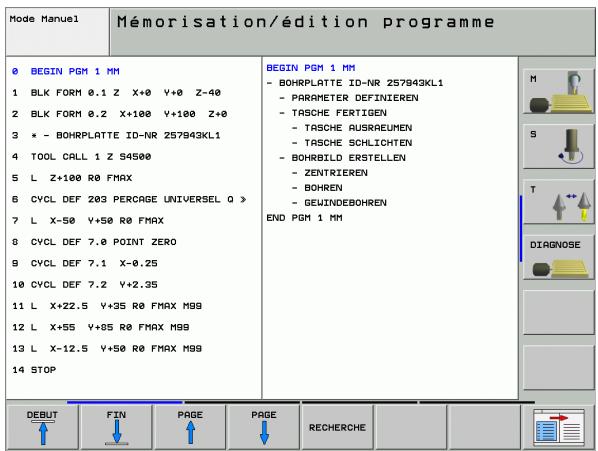Viewport: 598px width, 451px height.
Task: Select TASCHE AUSRAEUMEN structure item
Action: click(358, 128)
